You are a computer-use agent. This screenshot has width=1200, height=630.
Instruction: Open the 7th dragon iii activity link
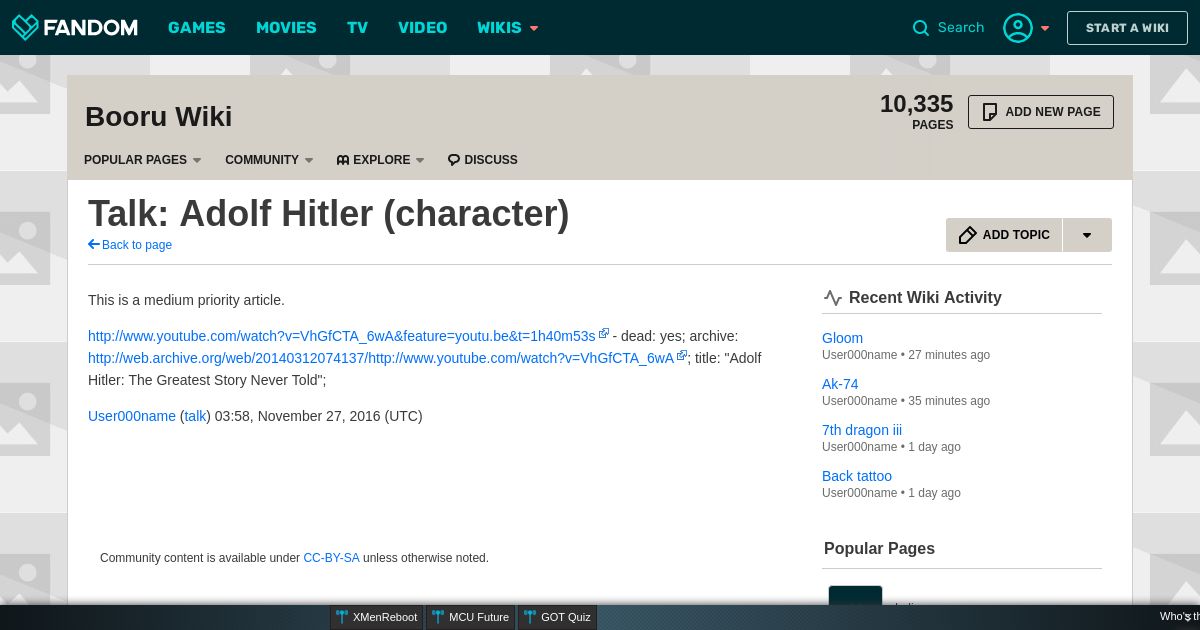point(862,430)
